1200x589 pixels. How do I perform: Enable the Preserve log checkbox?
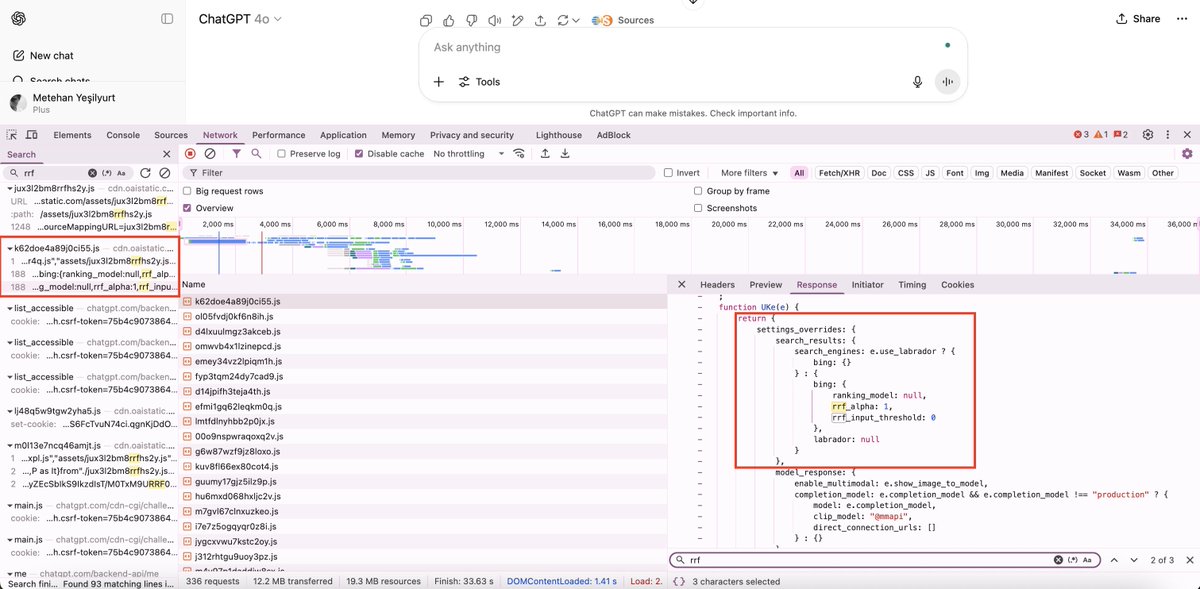[280, 153]
